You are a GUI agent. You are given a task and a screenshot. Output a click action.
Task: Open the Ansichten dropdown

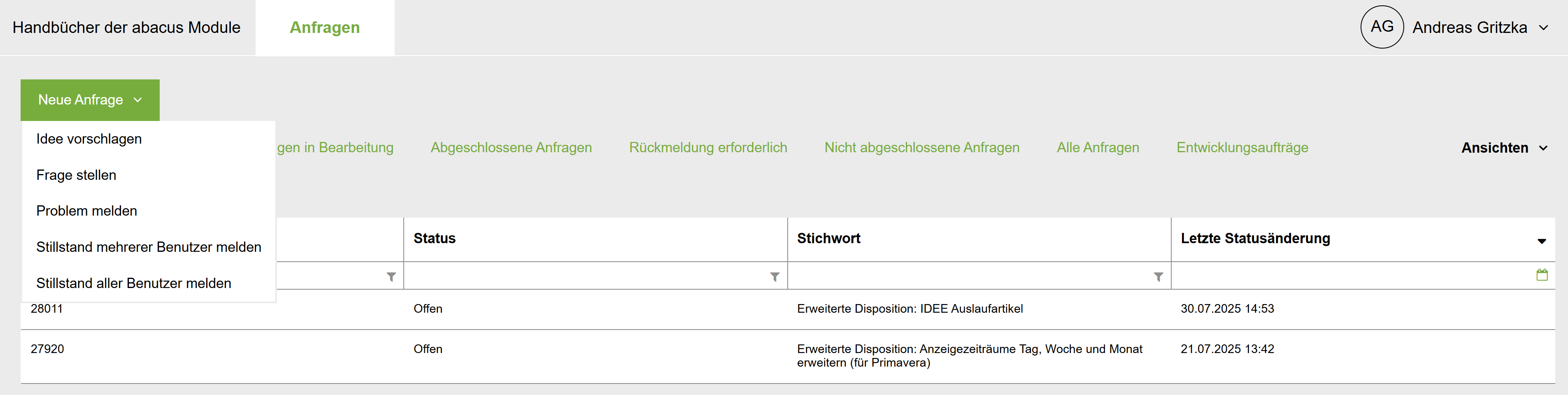(x=1503, y=148)
